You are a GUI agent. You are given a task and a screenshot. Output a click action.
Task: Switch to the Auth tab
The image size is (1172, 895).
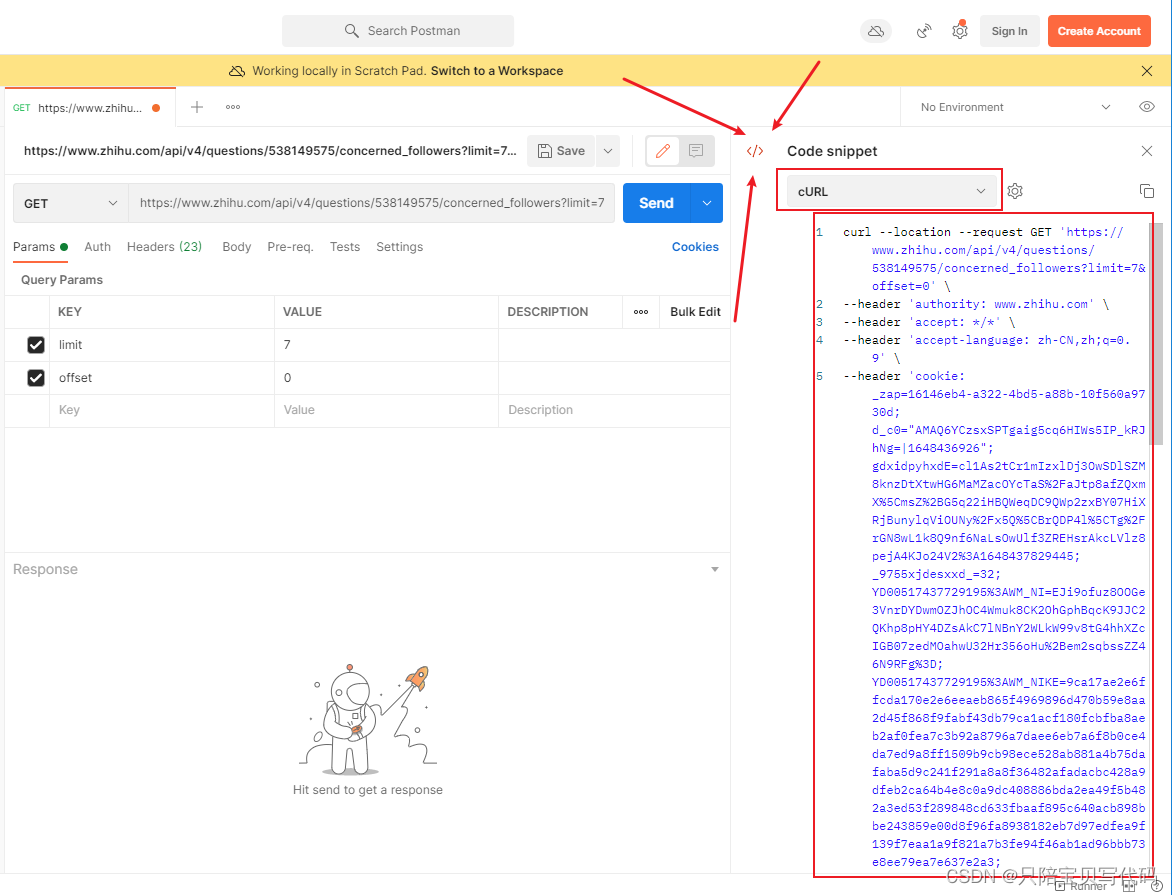coord(97,247)
